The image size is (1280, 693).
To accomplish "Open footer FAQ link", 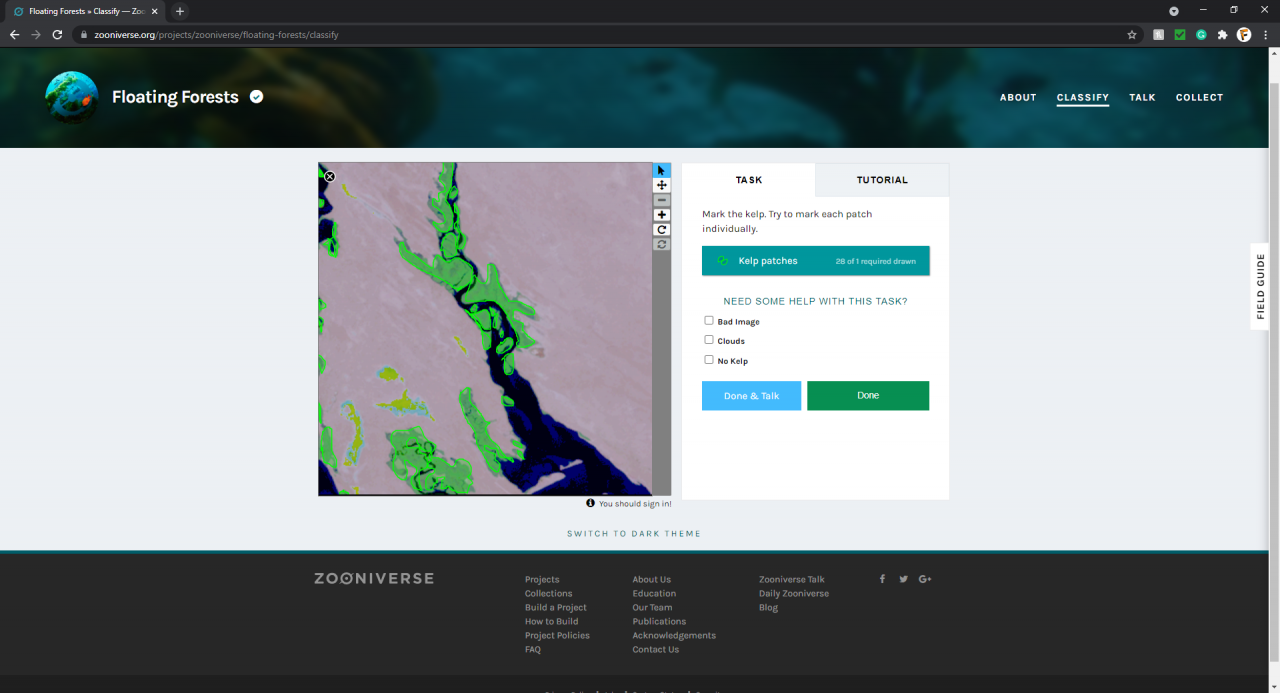I will point(533,650).
